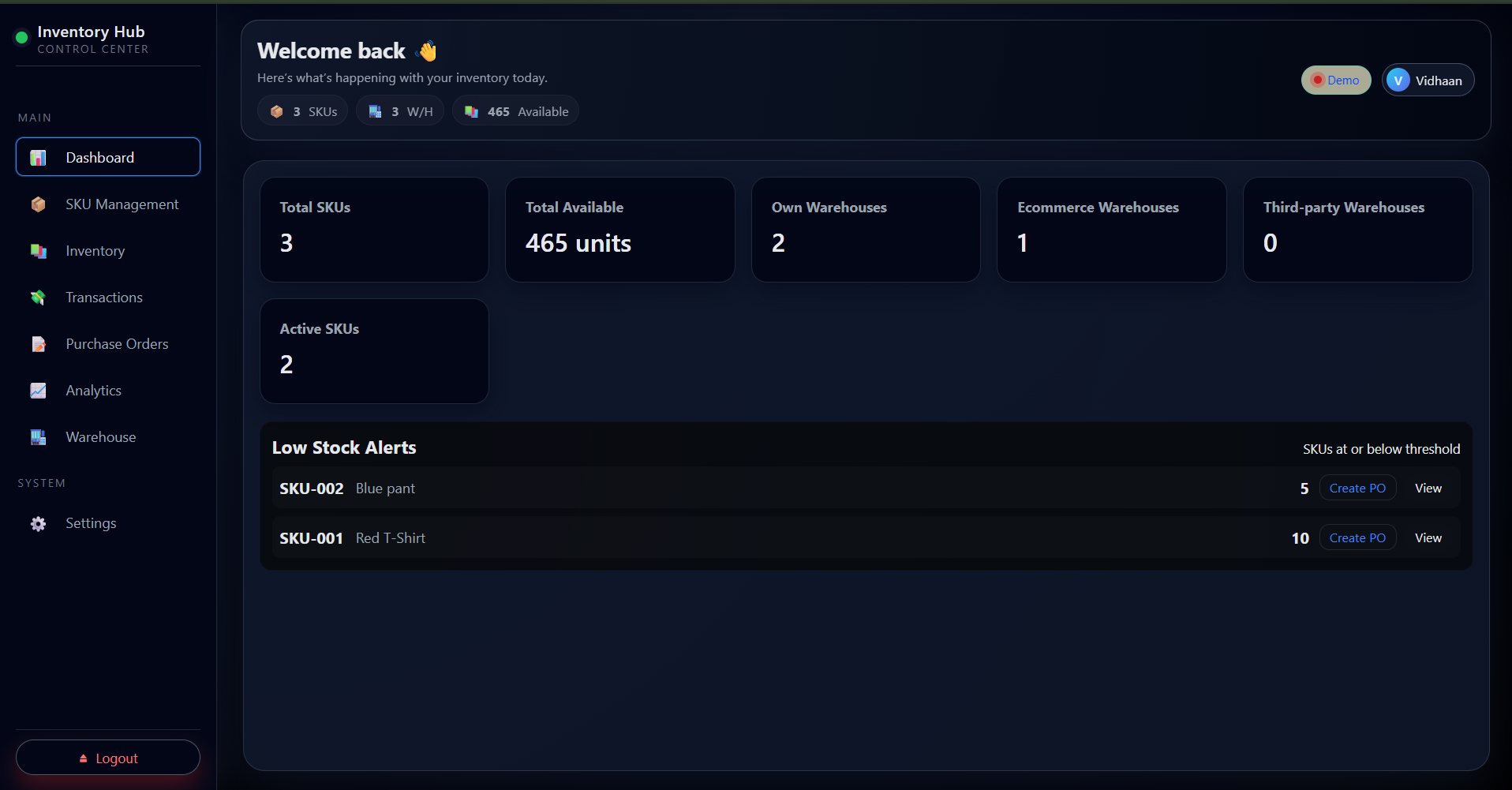The width and height of the screenshot is (1512, 790).
Task: Create PO for SKU-002 Blue pant
Action: tap(1357, 487)
